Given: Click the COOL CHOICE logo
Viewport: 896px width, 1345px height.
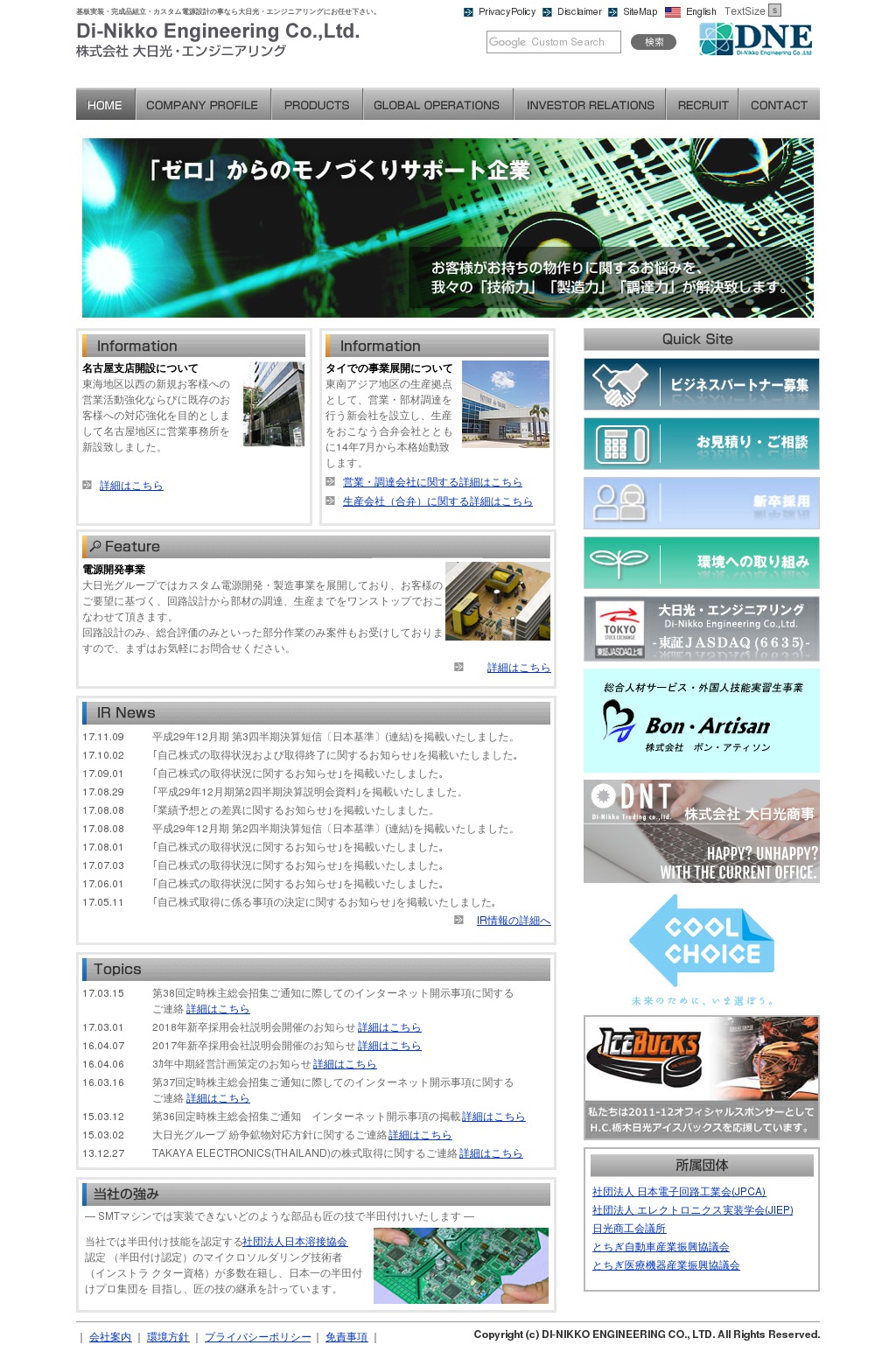Looking at the screenshot, I should click(702, 949).
